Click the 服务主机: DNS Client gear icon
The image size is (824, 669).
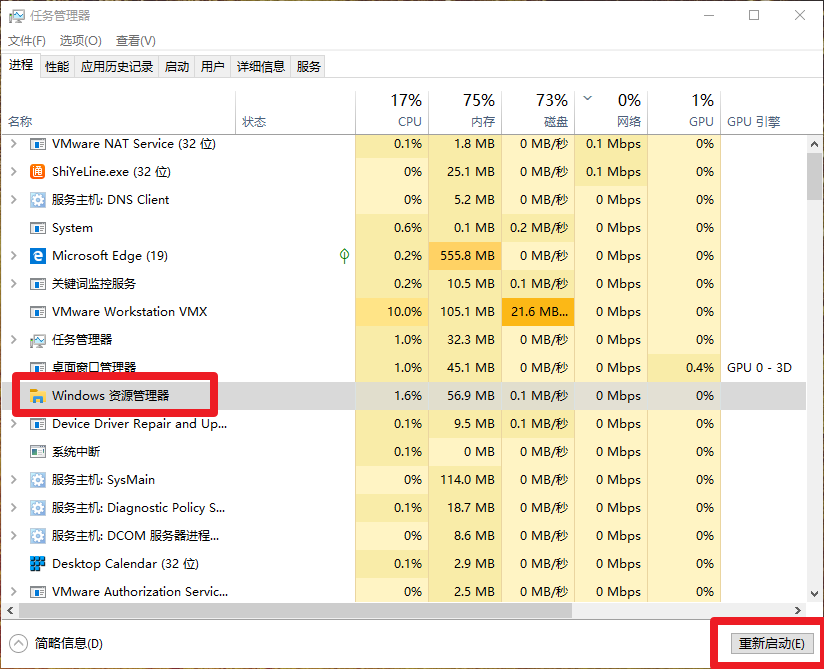[x=38, y=200]
